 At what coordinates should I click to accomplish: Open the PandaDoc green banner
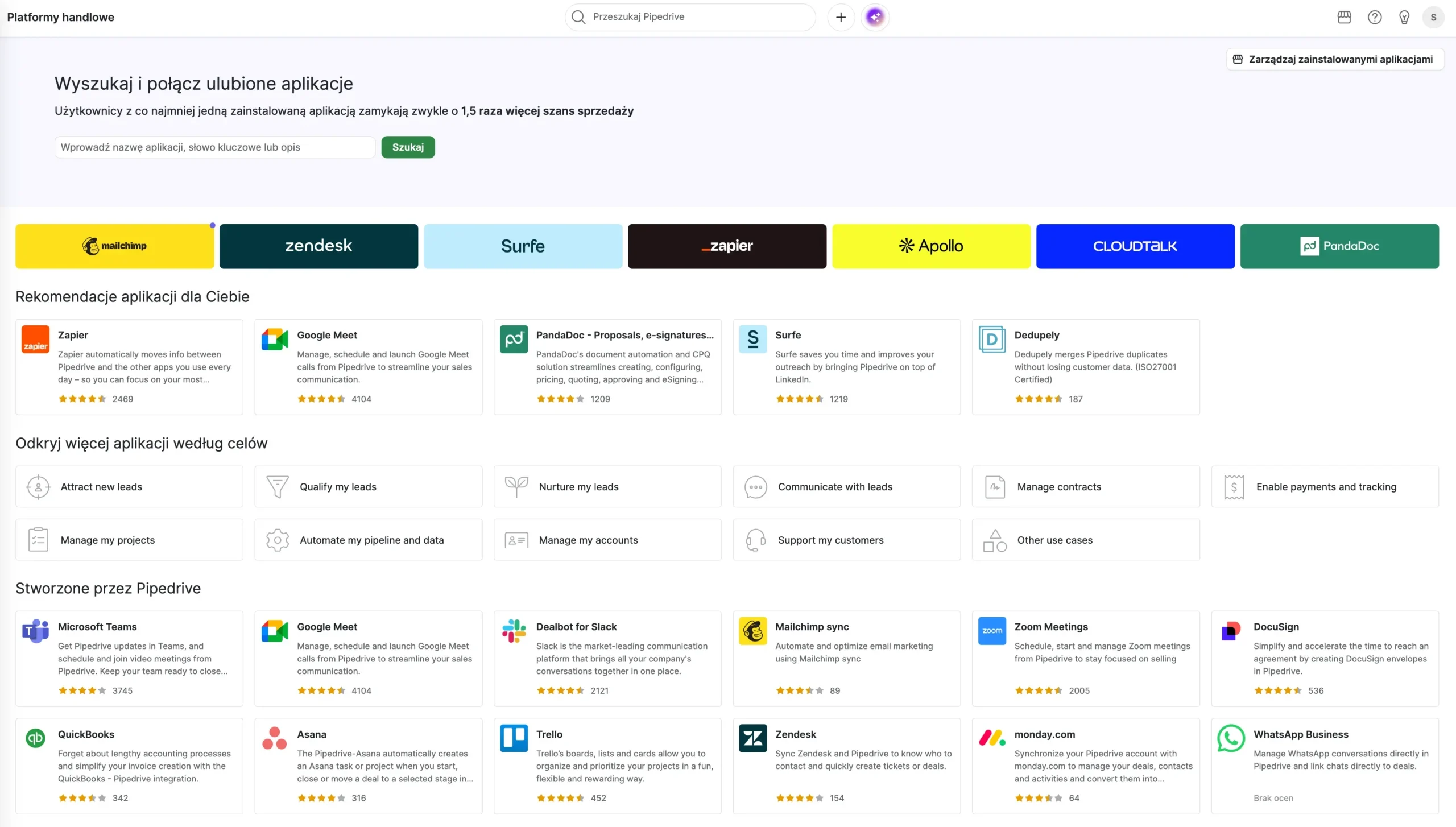(x=1339, y=246)
